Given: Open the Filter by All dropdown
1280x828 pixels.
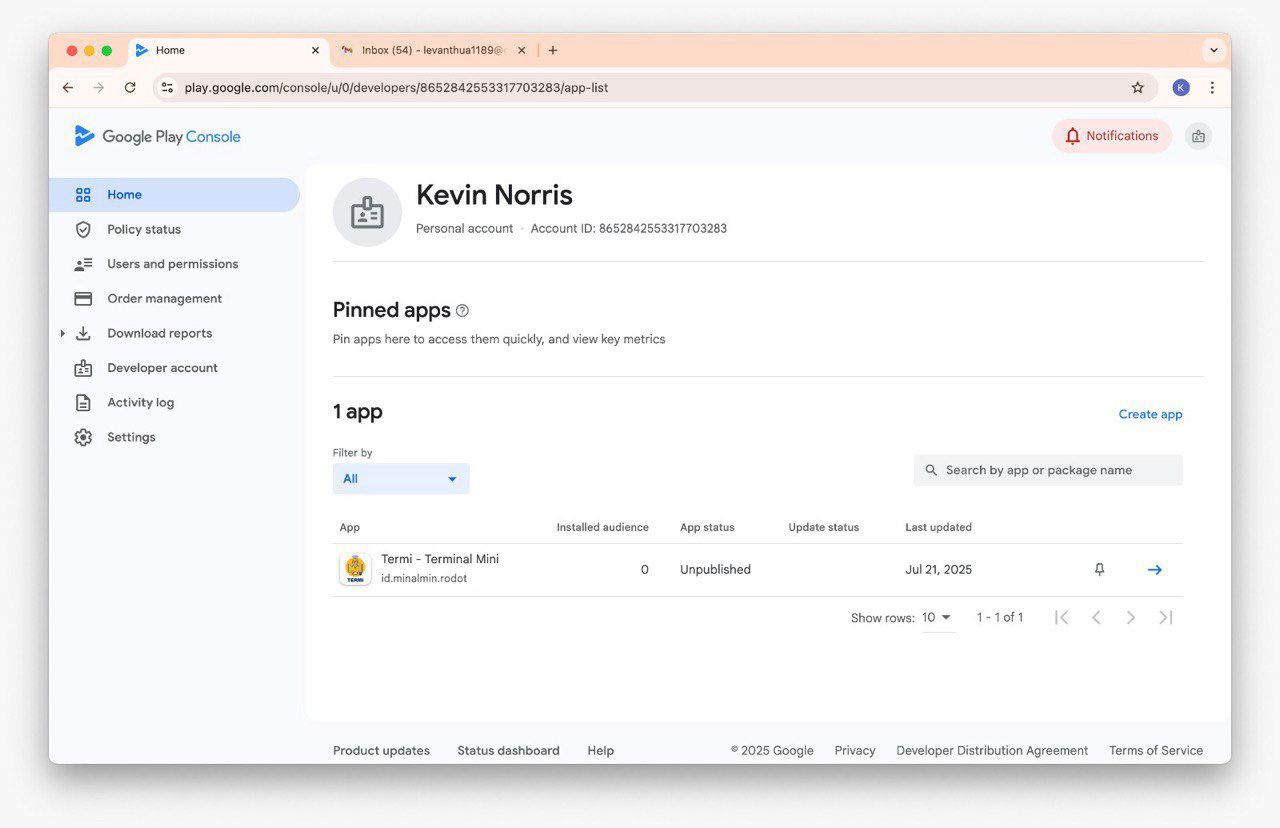Looking at the screenshot, I should tap(401, 479).
